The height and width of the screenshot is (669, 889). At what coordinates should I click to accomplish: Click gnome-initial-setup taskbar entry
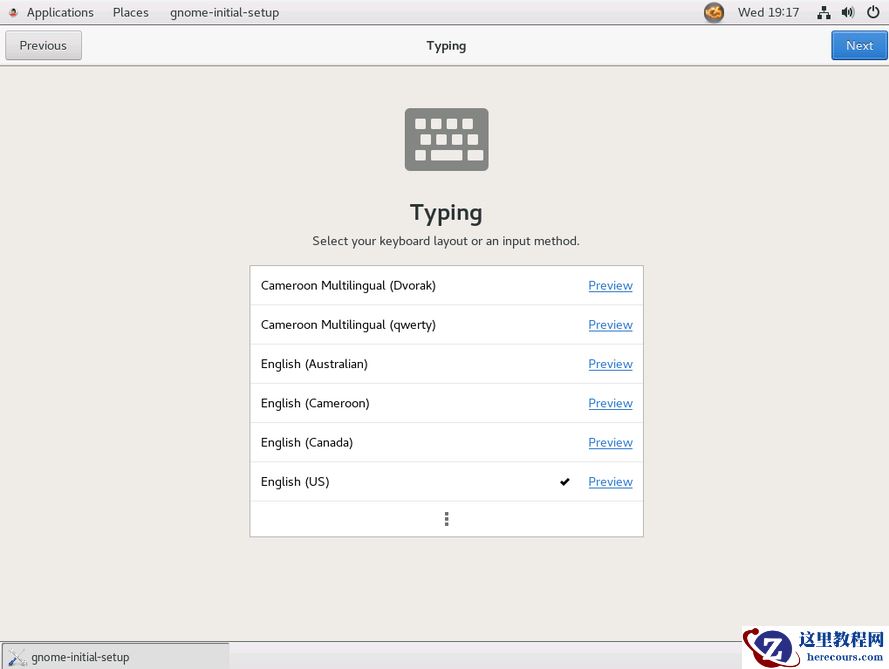point(116,657)
